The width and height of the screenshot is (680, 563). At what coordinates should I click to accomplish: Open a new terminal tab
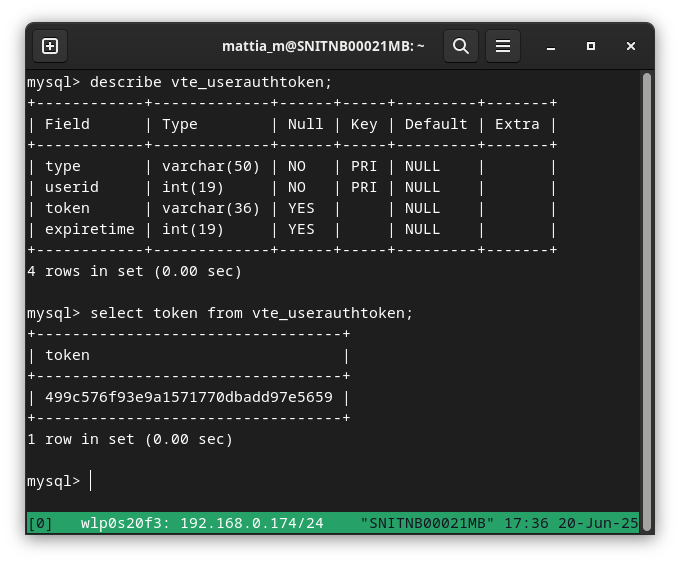pos(50,46)
